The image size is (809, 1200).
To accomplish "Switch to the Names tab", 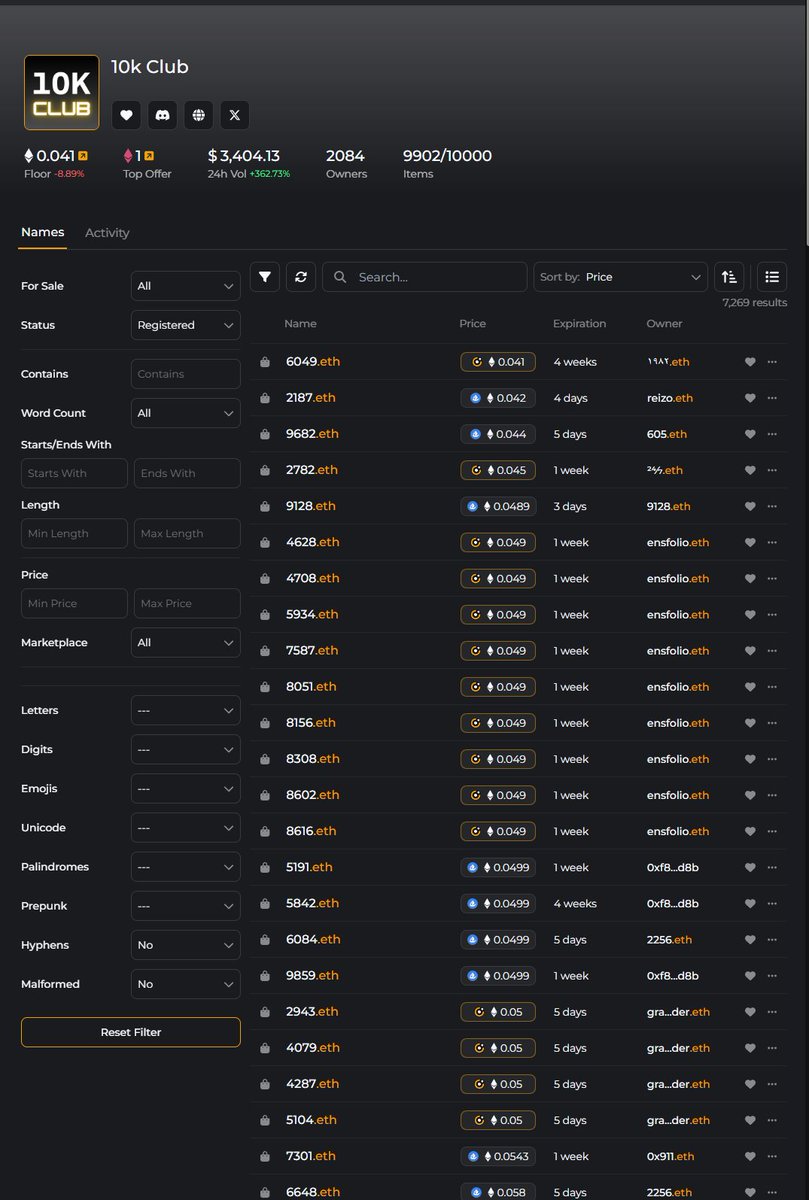I will coord(43,232).
